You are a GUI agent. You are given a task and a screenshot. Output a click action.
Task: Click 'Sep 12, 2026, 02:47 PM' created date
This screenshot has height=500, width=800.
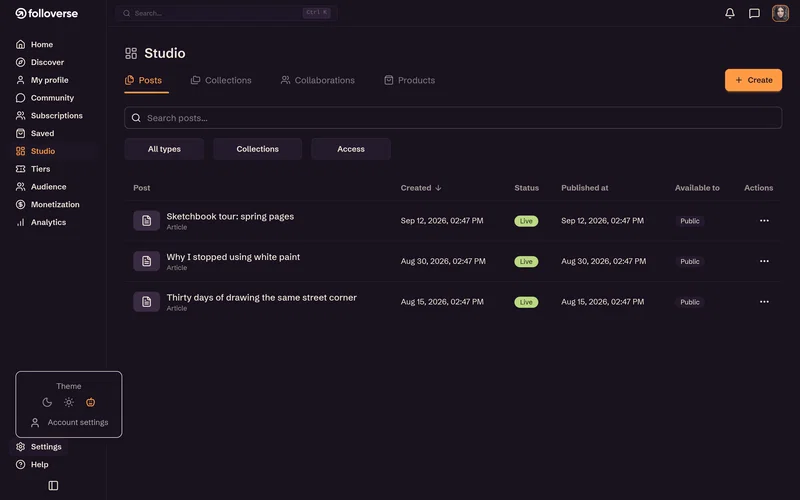tap(442, 221)
